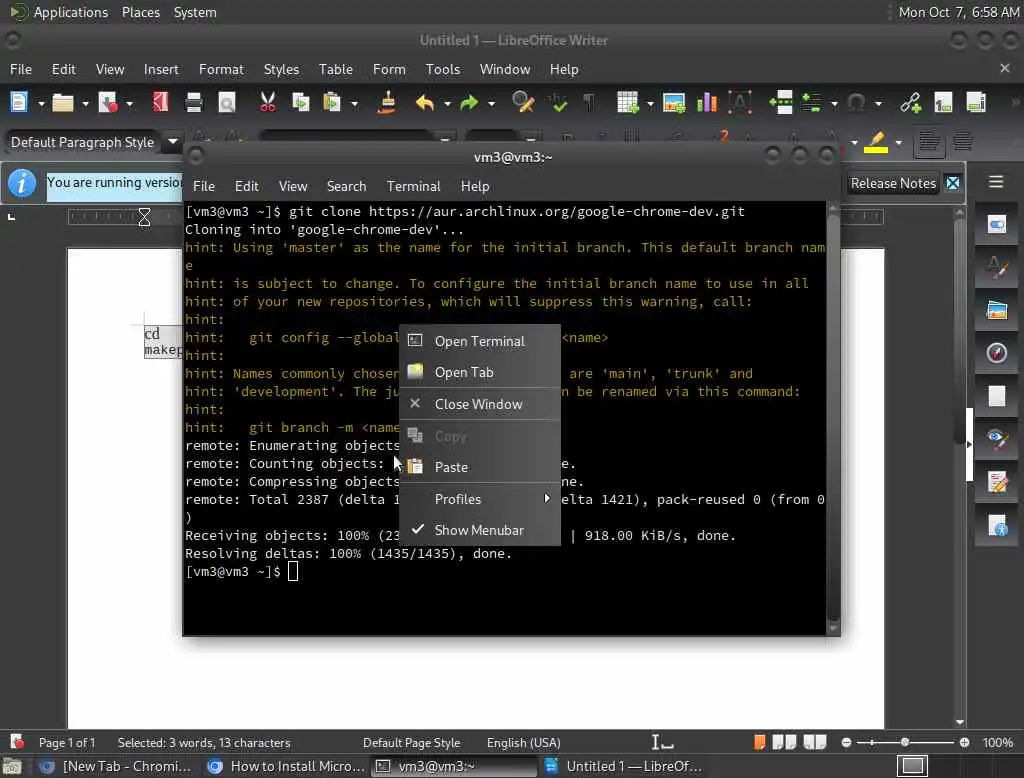Click the Insert Page Break icon
Viewport: 1024px width, 778px height.
click(x=781, y=103)
